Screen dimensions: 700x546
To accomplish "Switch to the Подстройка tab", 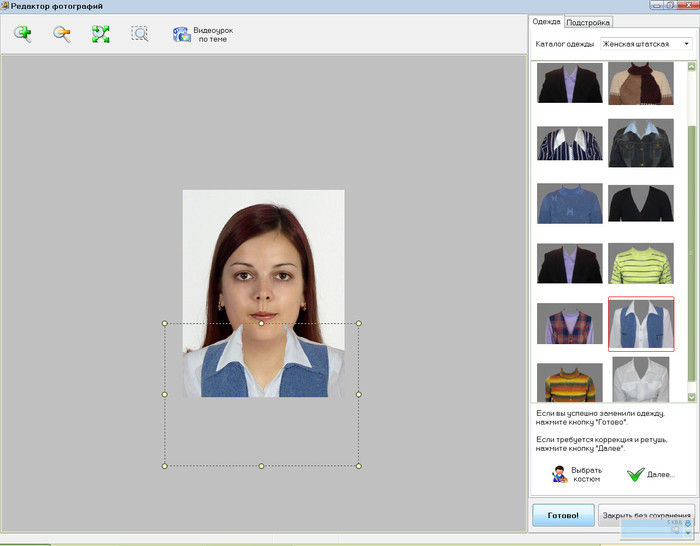I will pyautogui.click(x=588, y=22).
